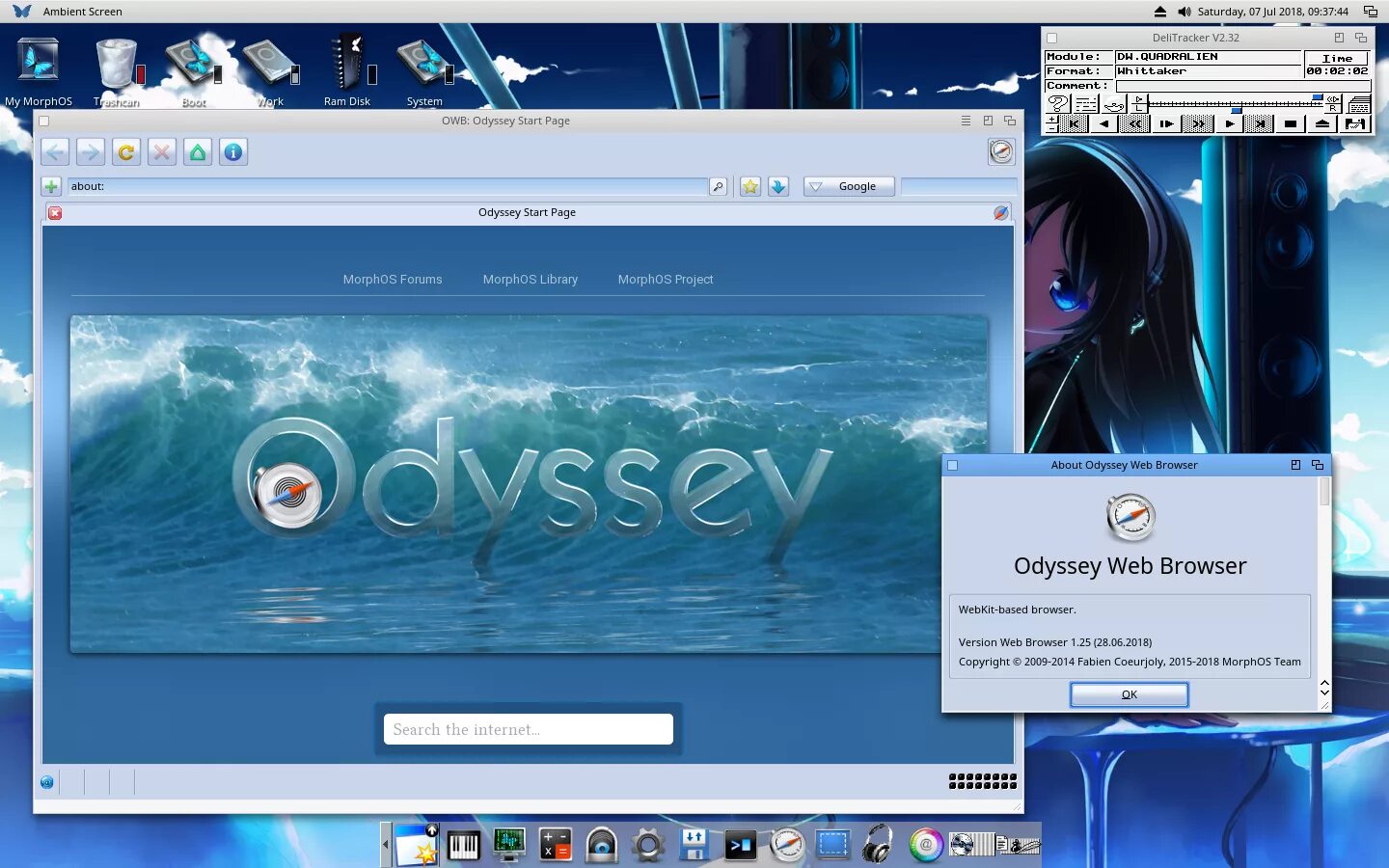Click the magnifier icon in the address bar
This screenshot has height=868, width=1389.
(718, 186)
